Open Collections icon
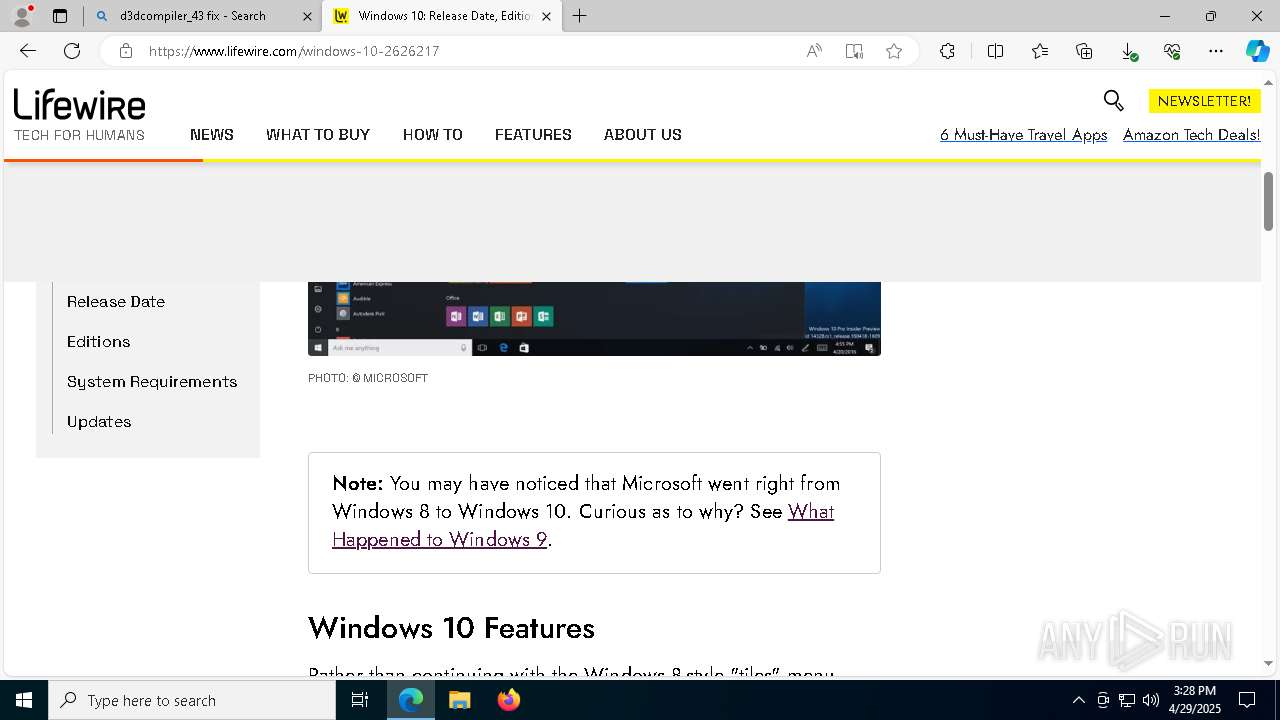 click(x=1084, y=51)
